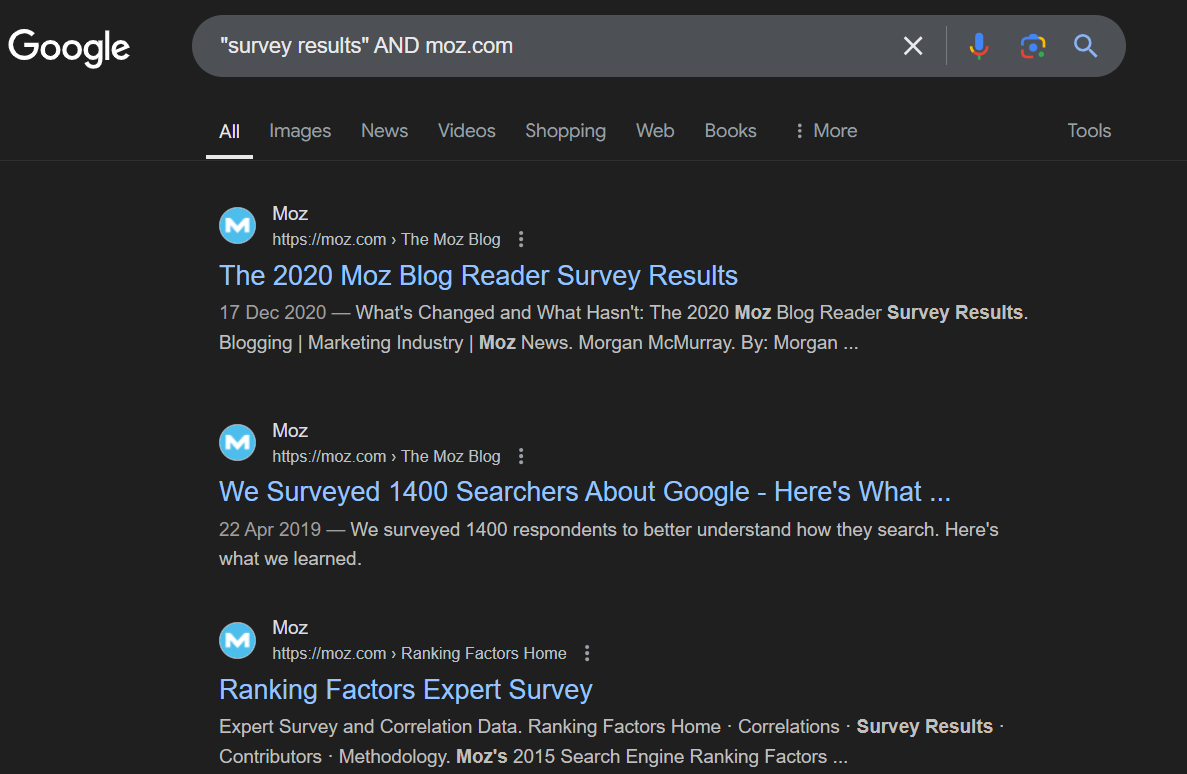Open the Books tab
This screenshot has width=1187, height=774.
point(730,130)
